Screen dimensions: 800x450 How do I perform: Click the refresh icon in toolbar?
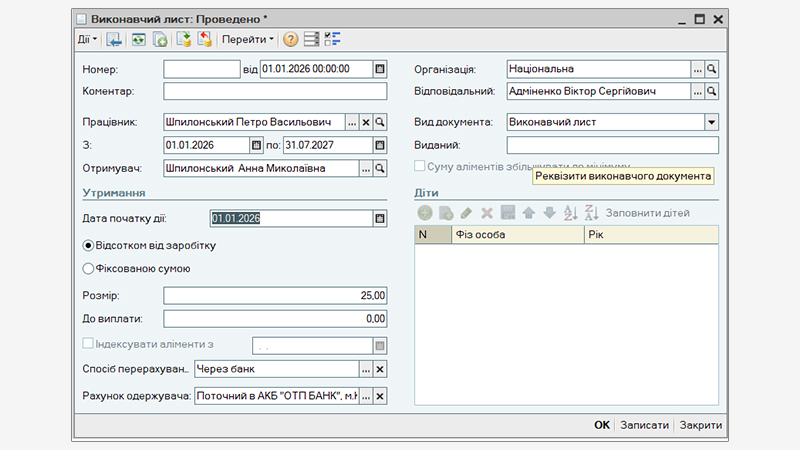(x=138, y=40)
